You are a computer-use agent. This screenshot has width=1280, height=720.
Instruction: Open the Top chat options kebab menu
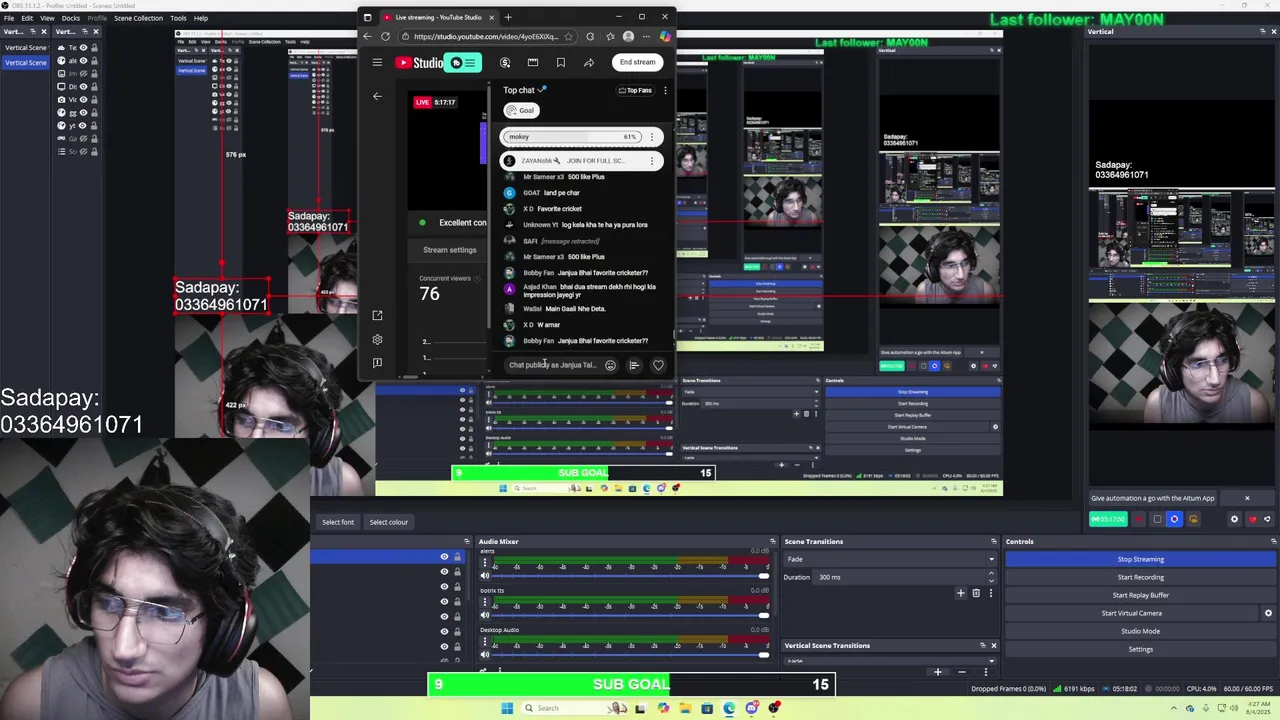click(665, 90)
